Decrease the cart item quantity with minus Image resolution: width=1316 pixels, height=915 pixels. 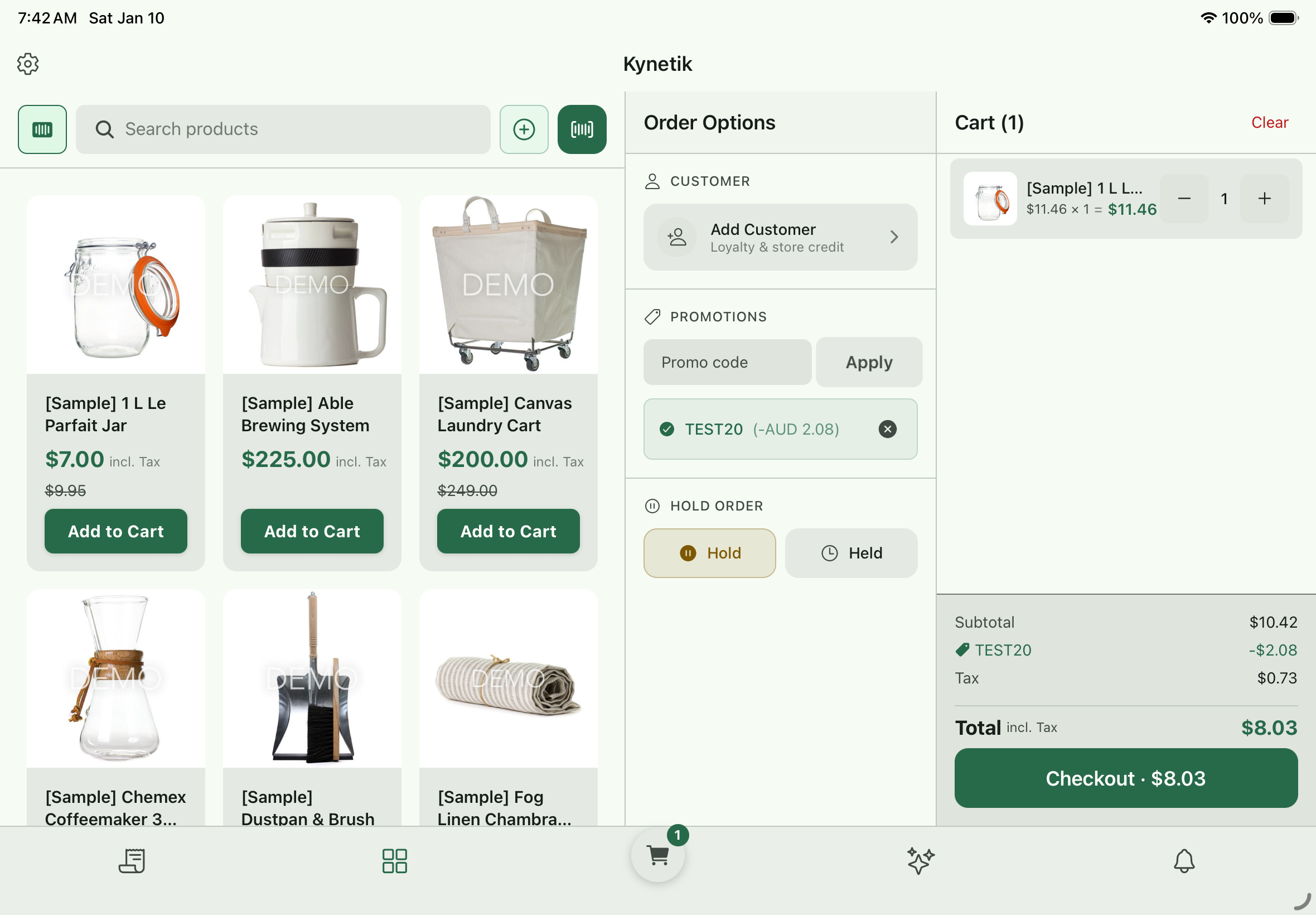(1184, 199)
